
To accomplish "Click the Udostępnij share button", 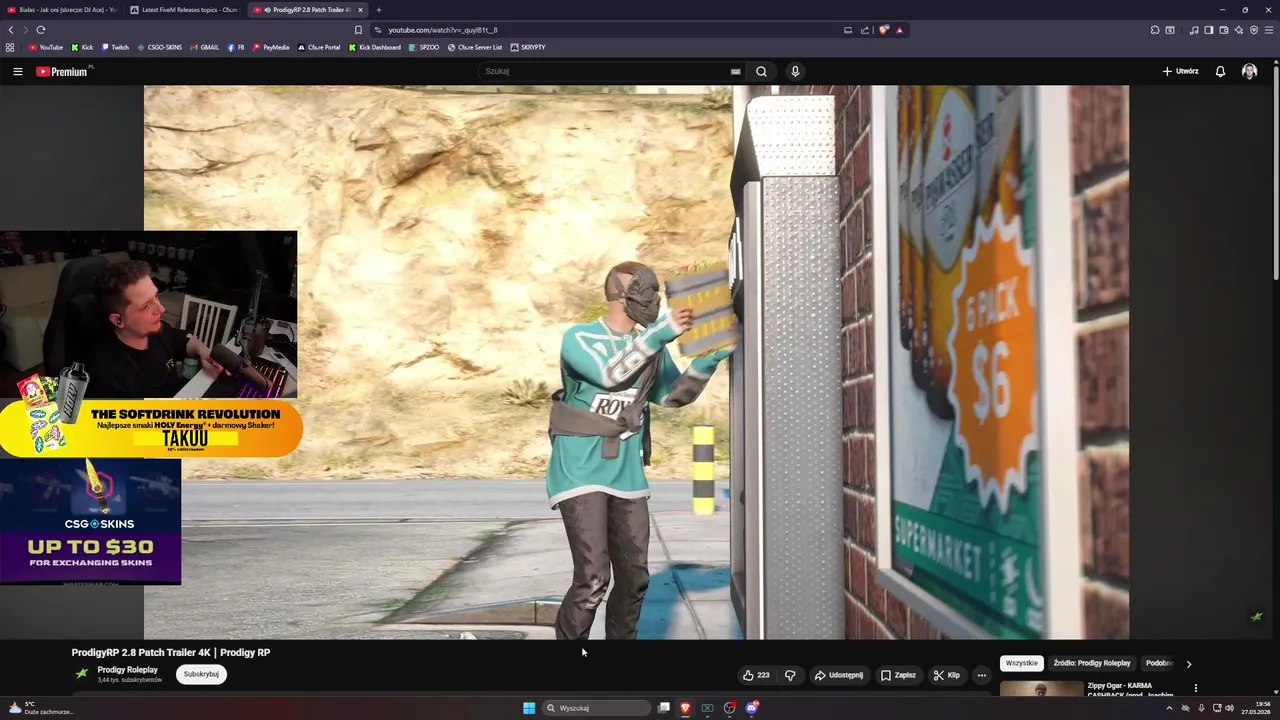I will [x=838, y=675].
